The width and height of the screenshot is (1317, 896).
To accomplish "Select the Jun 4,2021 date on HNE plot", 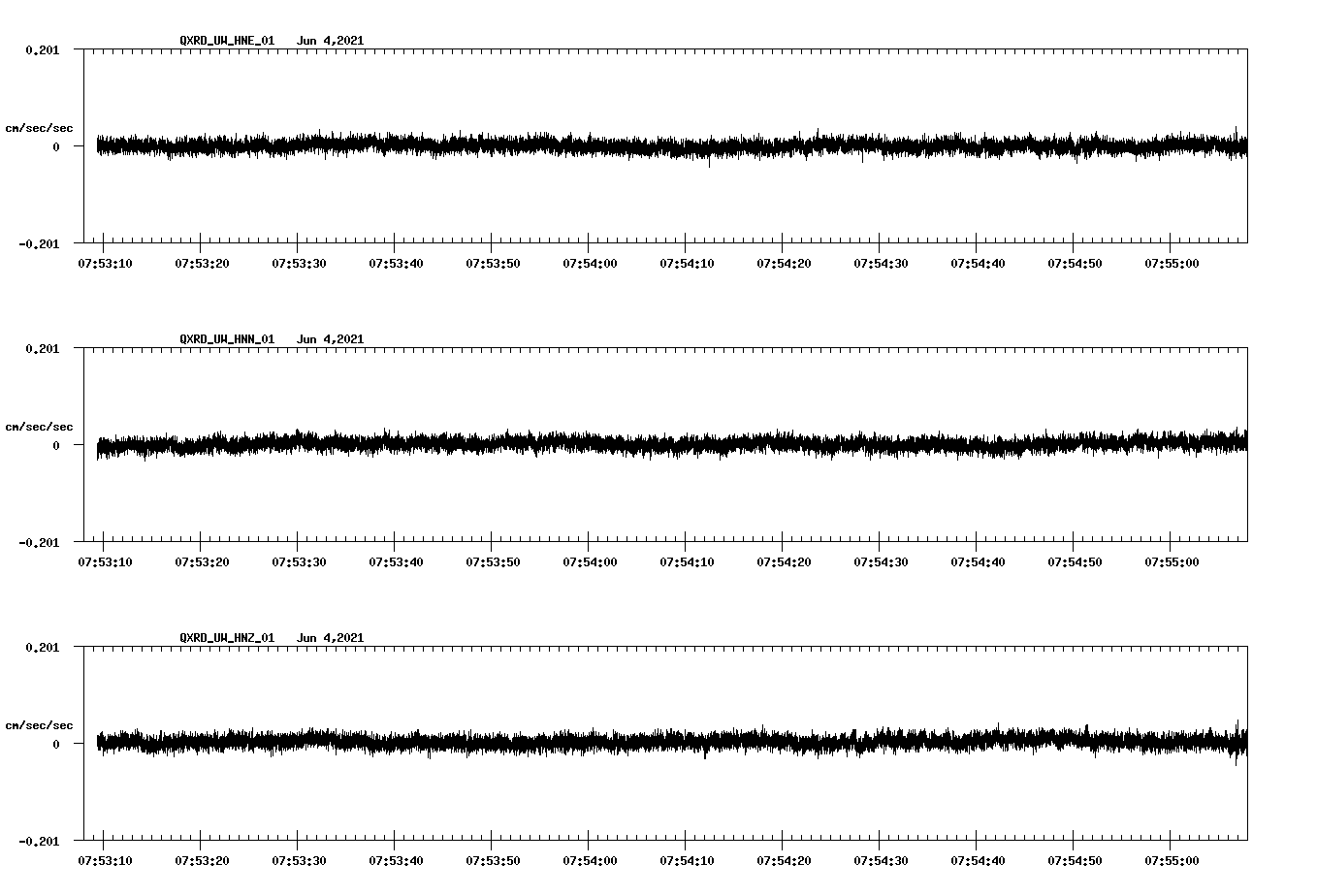I will click(330, 41).
